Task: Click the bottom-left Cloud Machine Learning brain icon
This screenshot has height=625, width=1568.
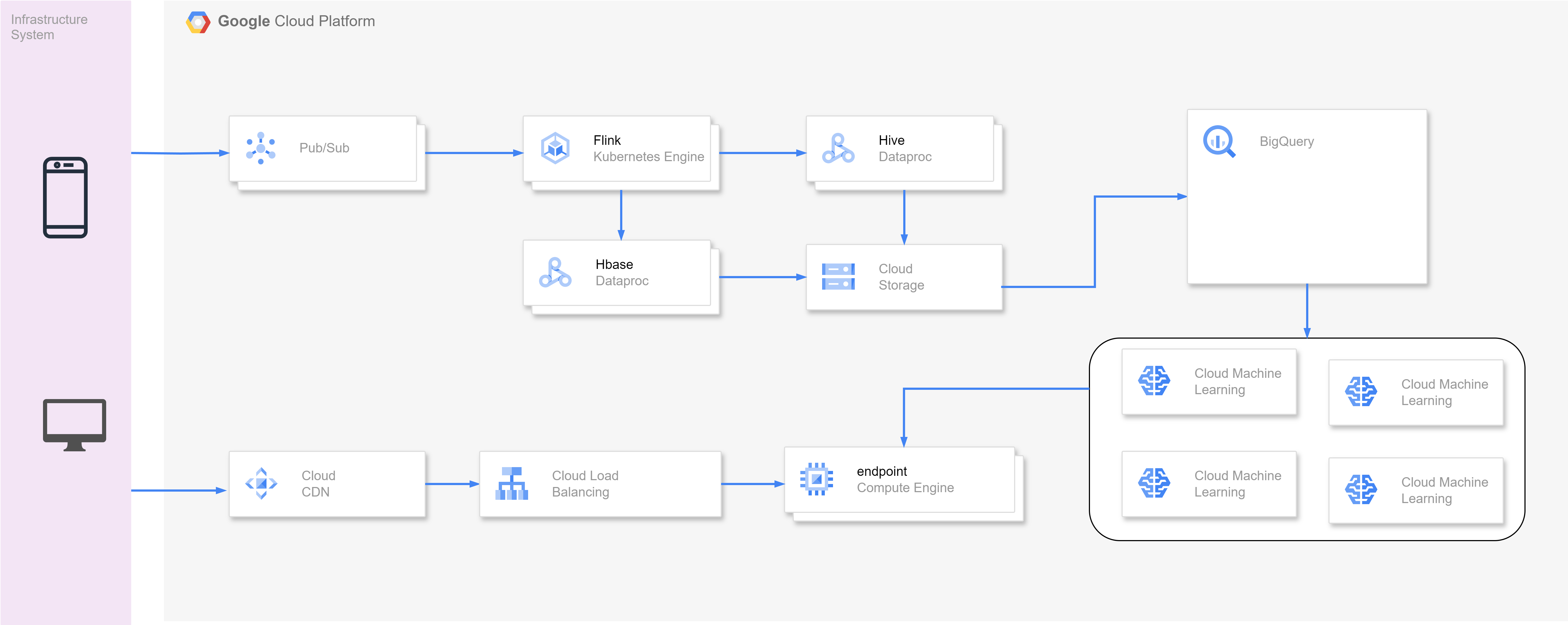Action: (x=1154, y=483)
